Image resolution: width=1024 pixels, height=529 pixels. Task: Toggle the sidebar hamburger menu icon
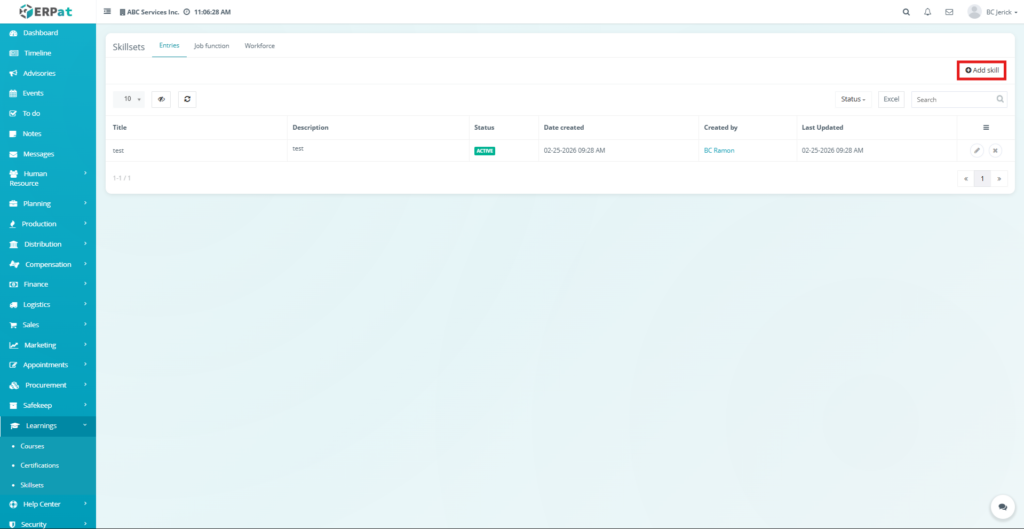pyautogui.click(x=107, y=12)
